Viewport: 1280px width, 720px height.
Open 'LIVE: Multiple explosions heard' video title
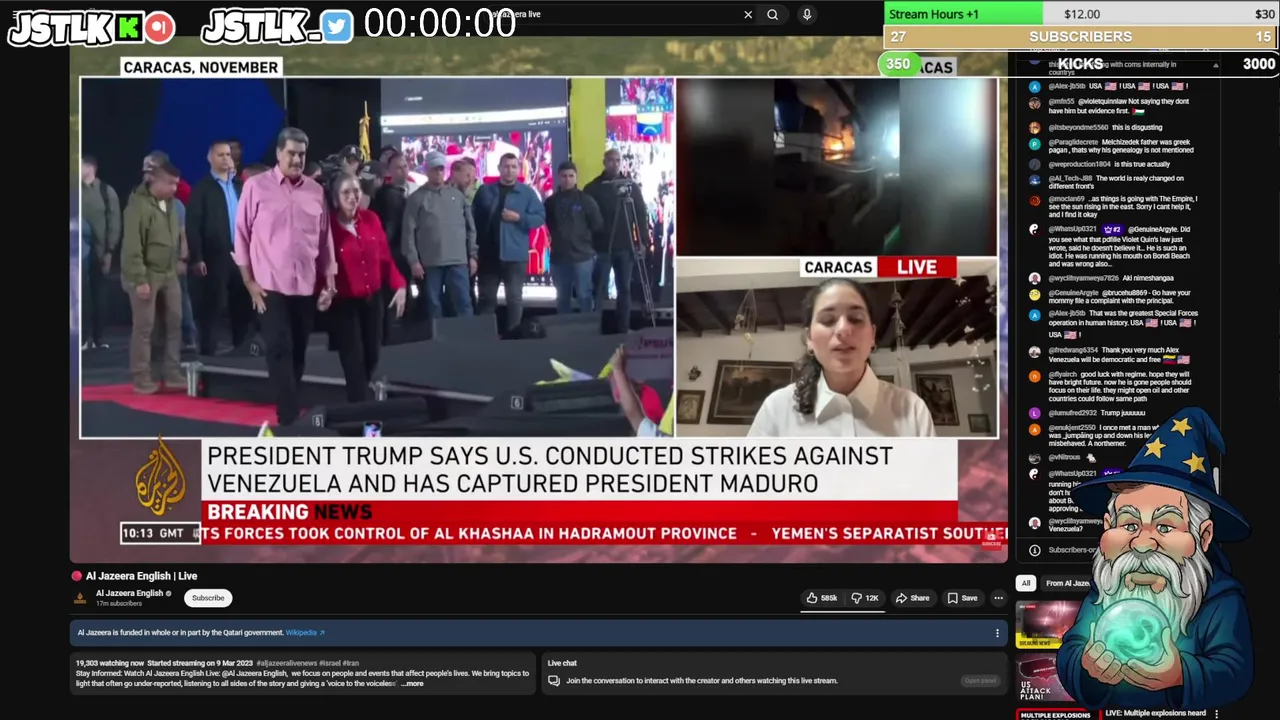[x=1155, y=714]
